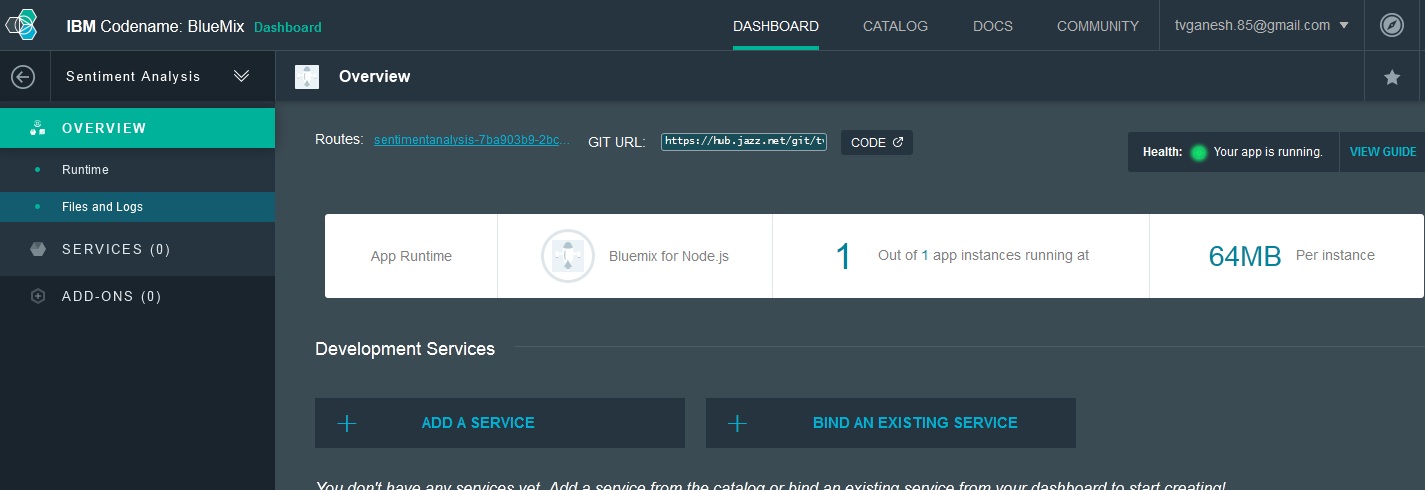Expand the Sentiment Analysis app dropdown

(x=241, y=76)
